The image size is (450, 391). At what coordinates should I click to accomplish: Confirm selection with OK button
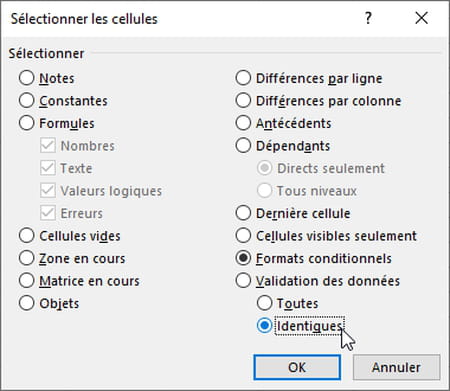pos(297,367)
